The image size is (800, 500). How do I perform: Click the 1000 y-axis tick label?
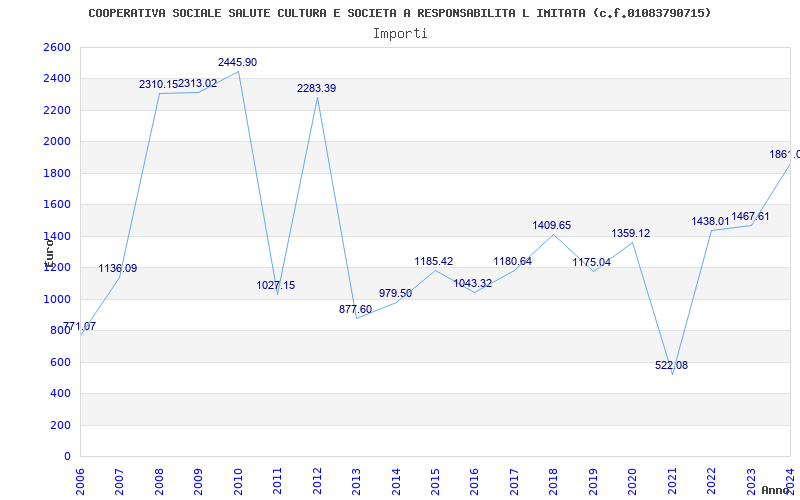click(x=57, y=299)
